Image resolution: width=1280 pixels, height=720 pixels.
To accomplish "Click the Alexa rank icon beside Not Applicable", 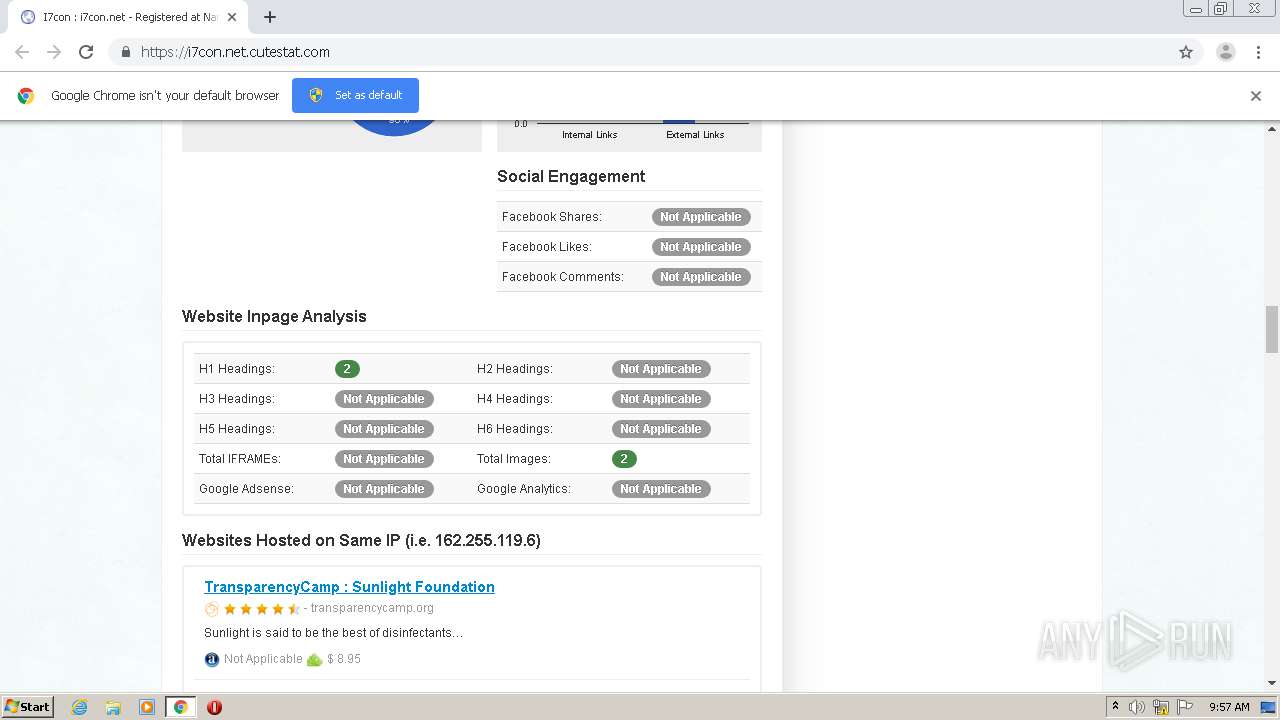I will (211, 659).
